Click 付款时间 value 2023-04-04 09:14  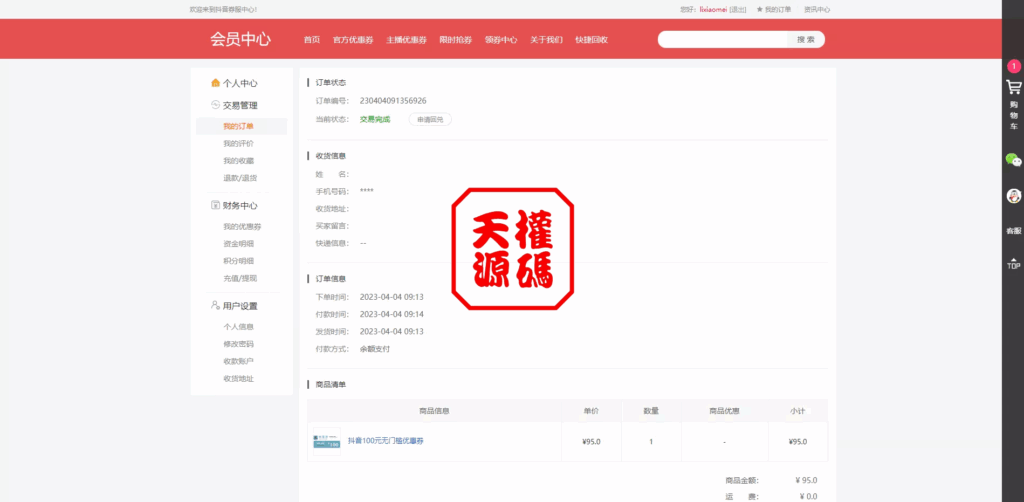click(x=392, y=314)
